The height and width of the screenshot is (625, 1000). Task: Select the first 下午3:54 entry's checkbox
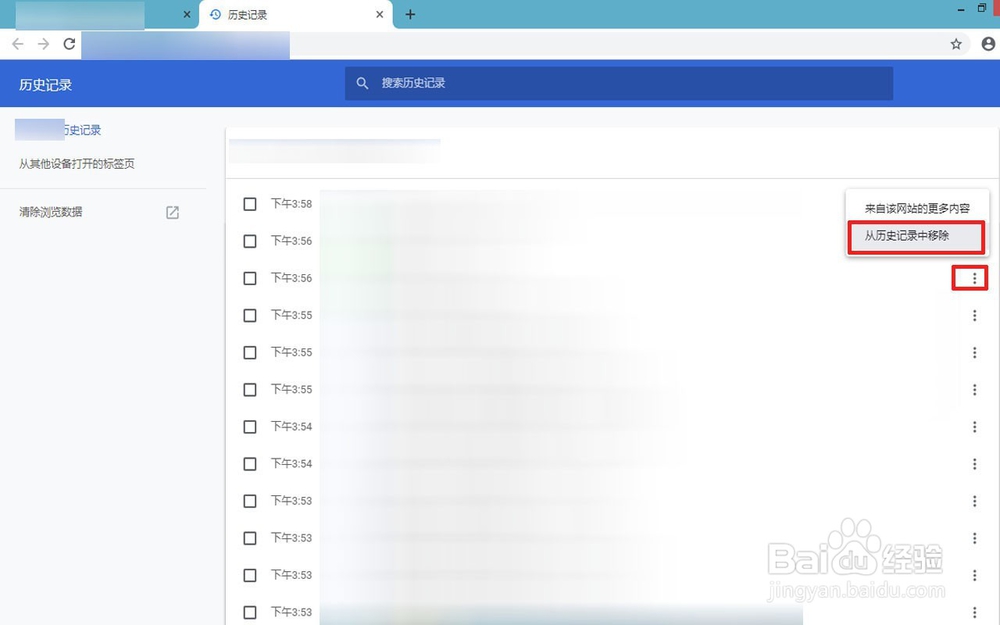pos(250,427)
